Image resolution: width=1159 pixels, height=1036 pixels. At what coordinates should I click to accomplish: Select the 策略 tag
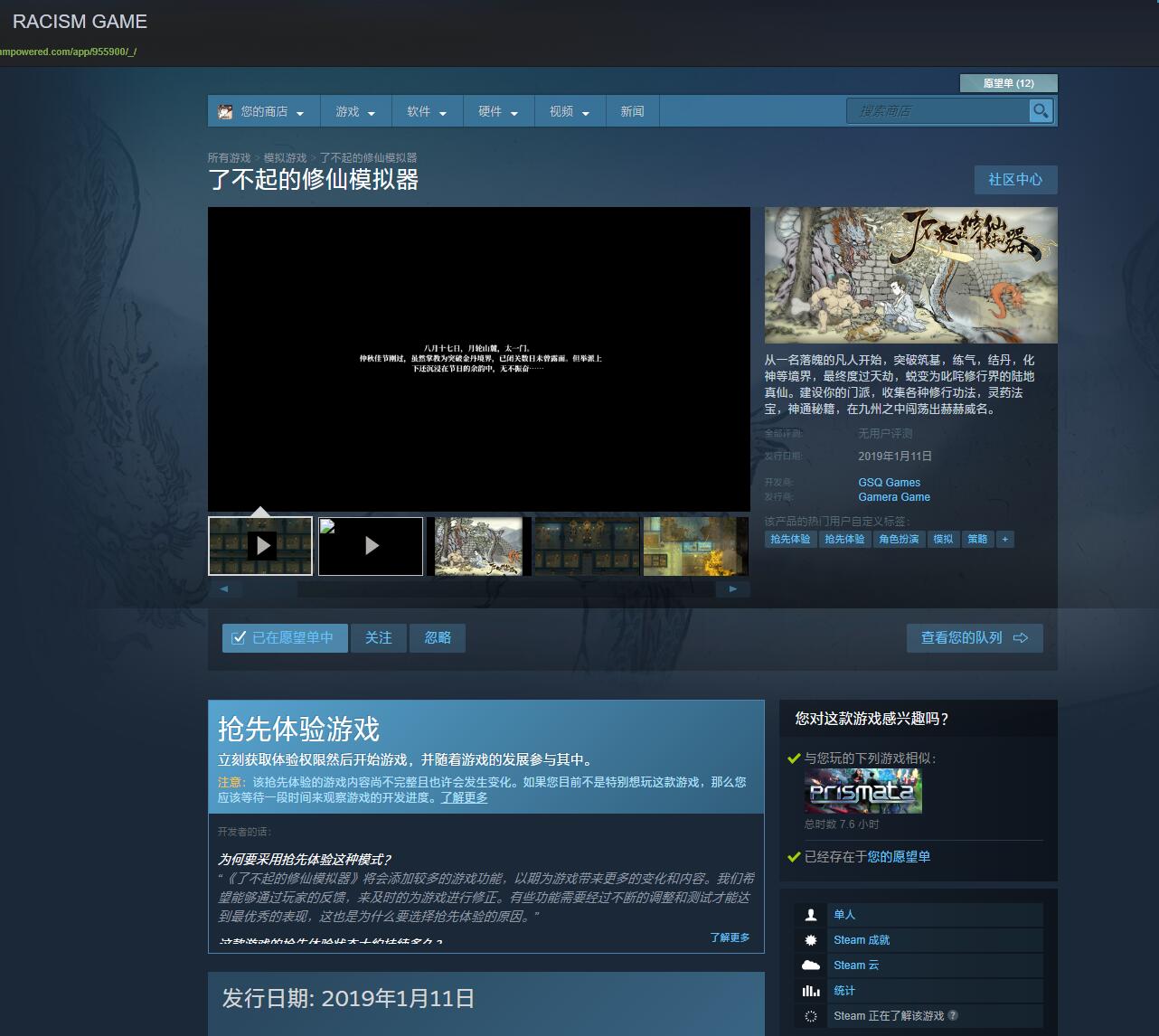(977, 539)
